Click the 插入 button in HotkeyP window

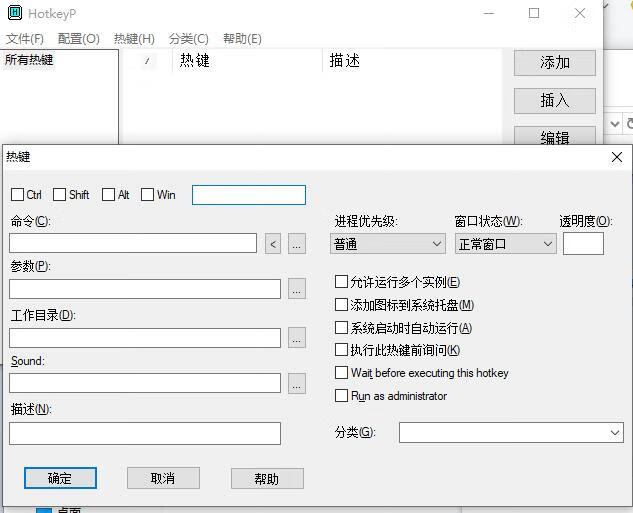(x=555, y=101)
